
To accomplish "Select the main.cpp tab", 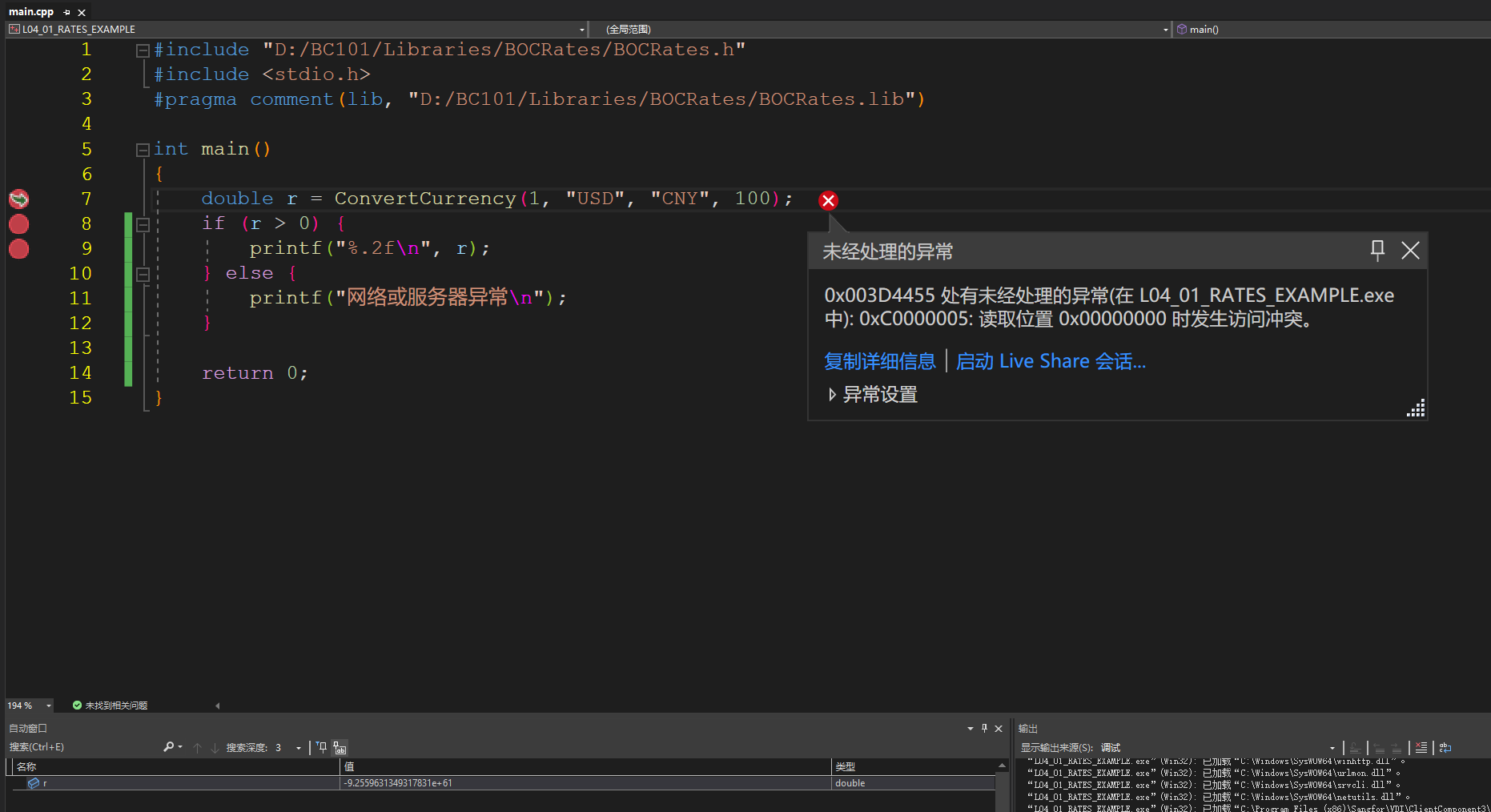I will click(x=31, y=12).
